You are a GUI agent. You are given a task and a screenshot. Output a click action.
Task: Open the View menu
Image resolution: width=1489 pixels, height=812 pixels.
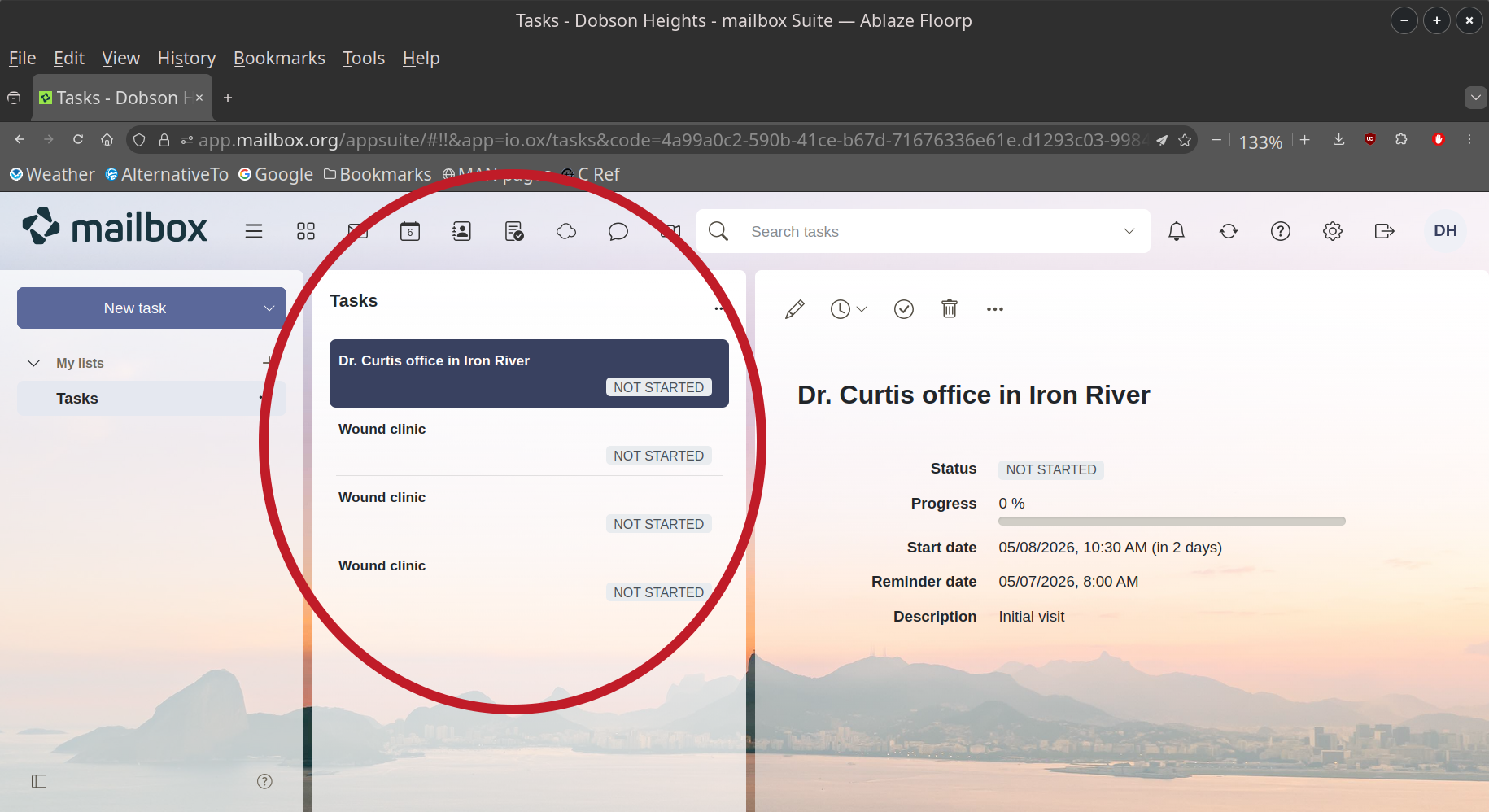pyautogui.click(x=121, y=59)
